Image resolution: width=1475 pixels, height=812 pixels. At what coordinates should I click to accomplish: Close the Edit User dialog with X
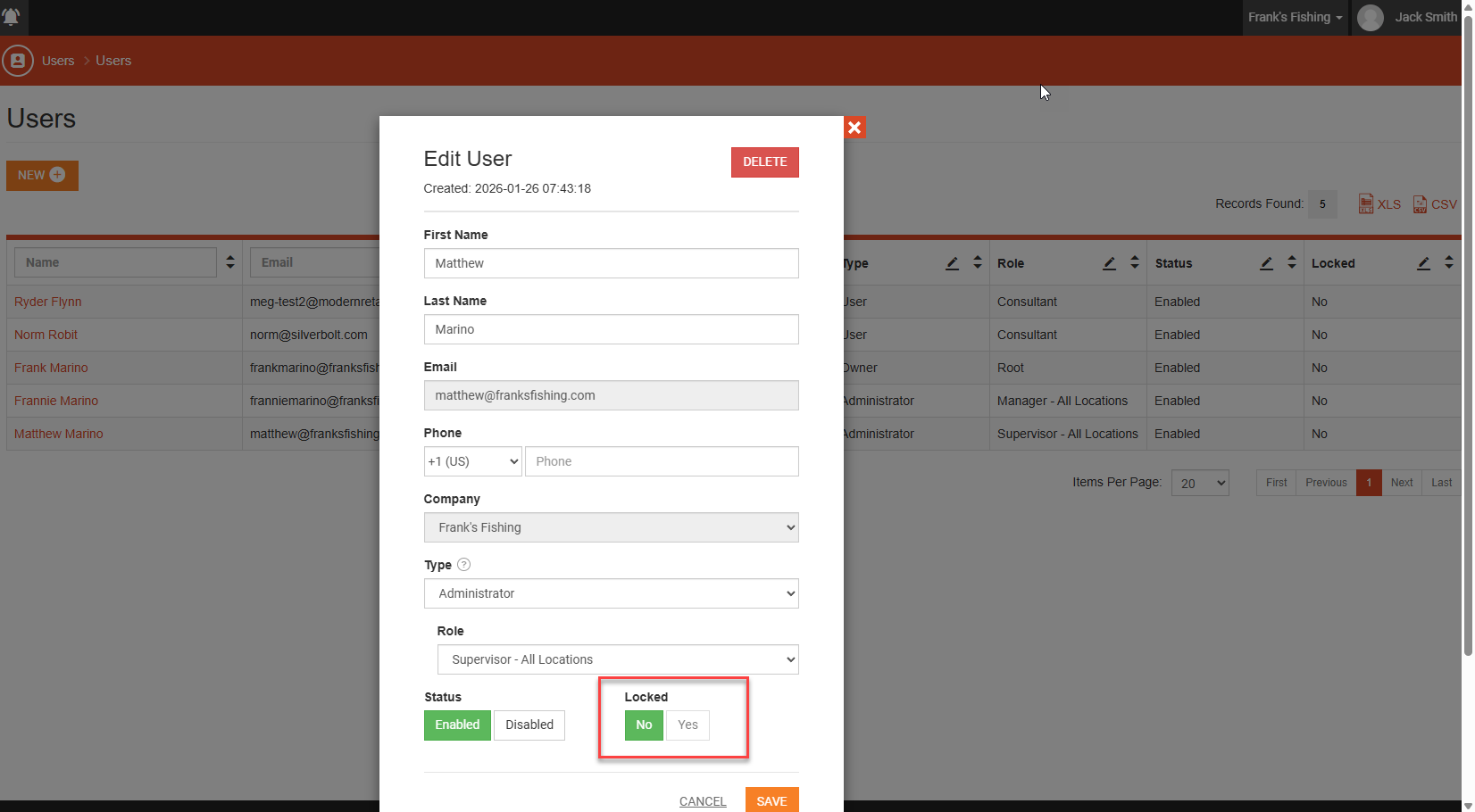[x=854, y=128]
